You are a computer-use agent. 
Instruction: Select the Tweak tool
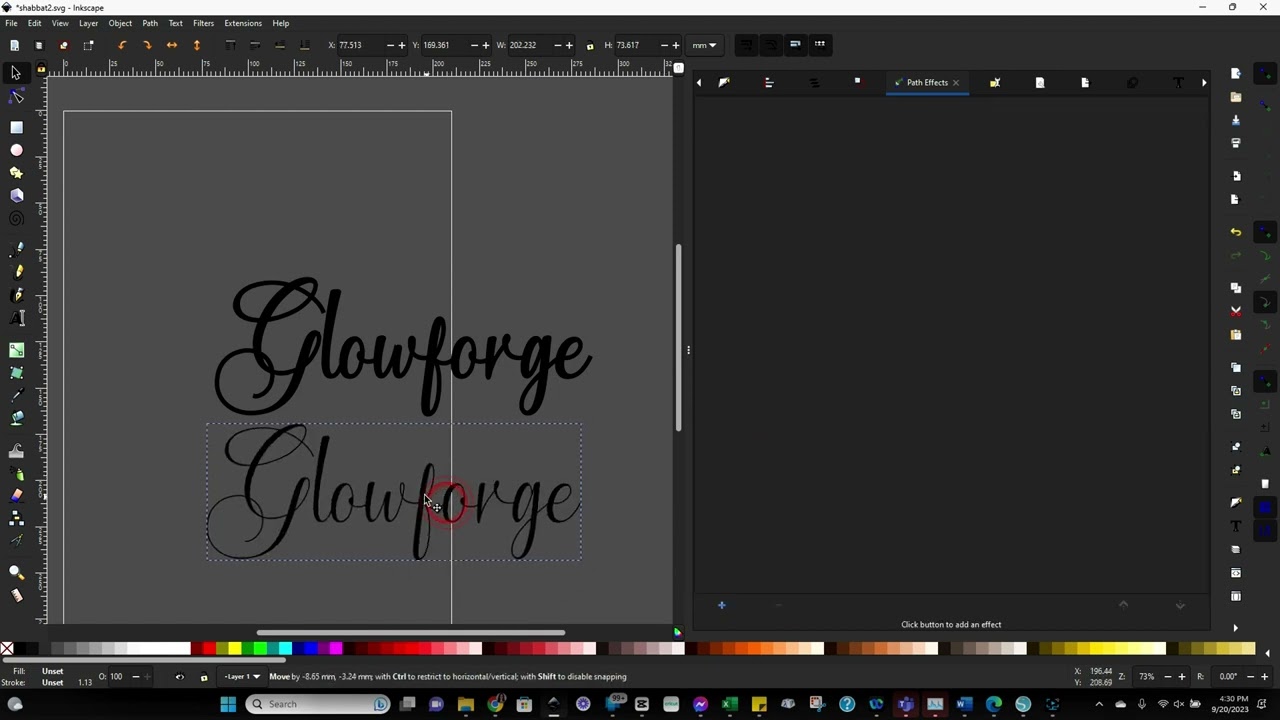(x=16, y=449)
